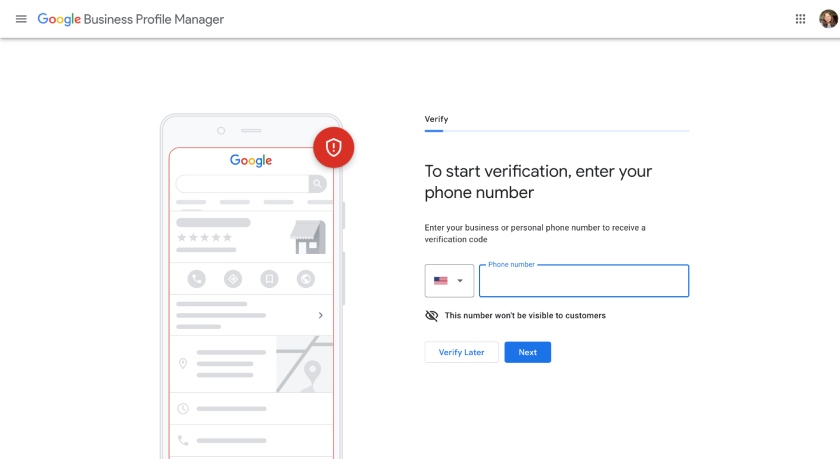
Task: Click the Google Business Profile Manager logo
Action: (131, 19)
